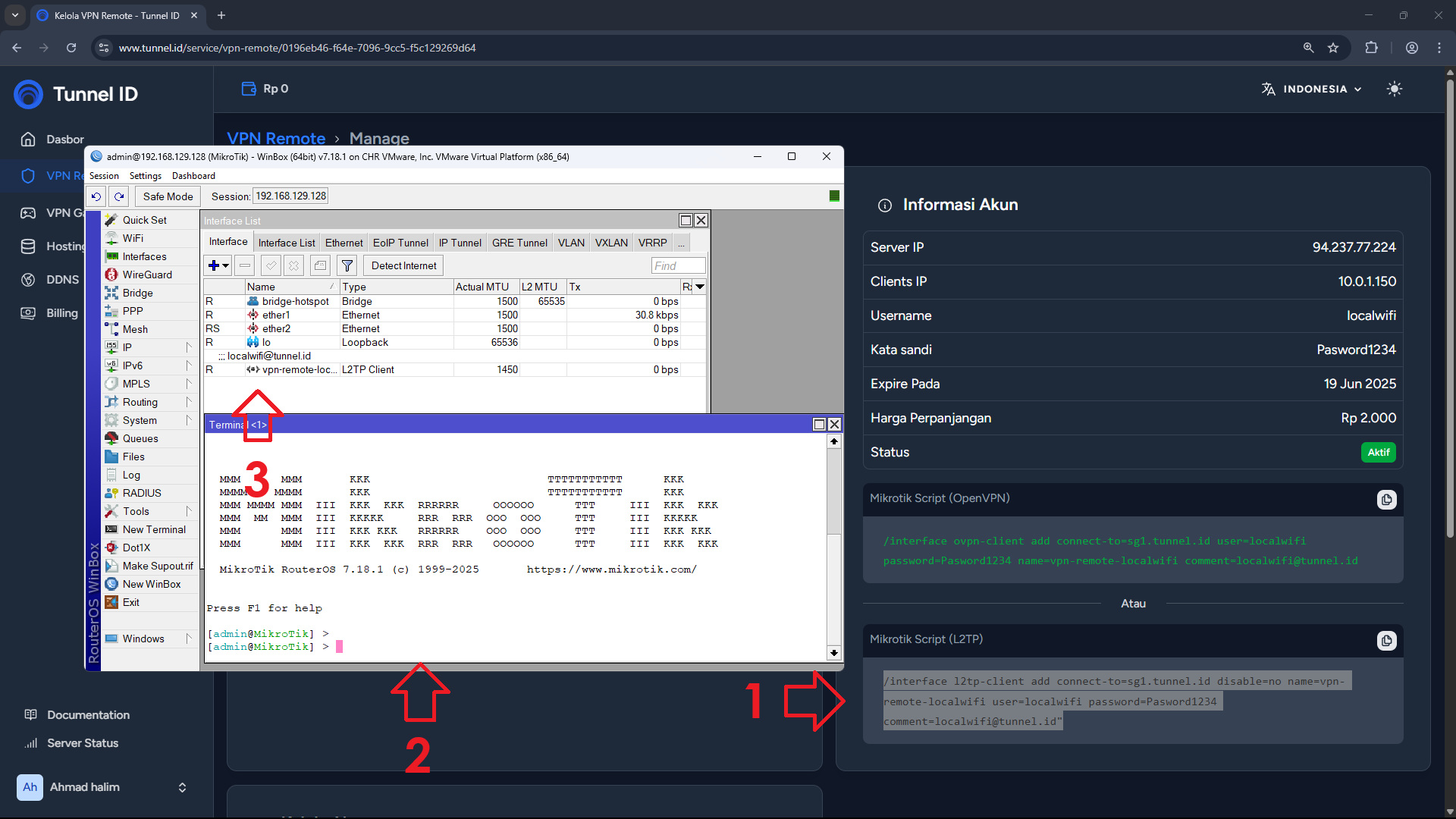
Task: Click the filter funnel icon in Interface List
Action: point(347,265)
